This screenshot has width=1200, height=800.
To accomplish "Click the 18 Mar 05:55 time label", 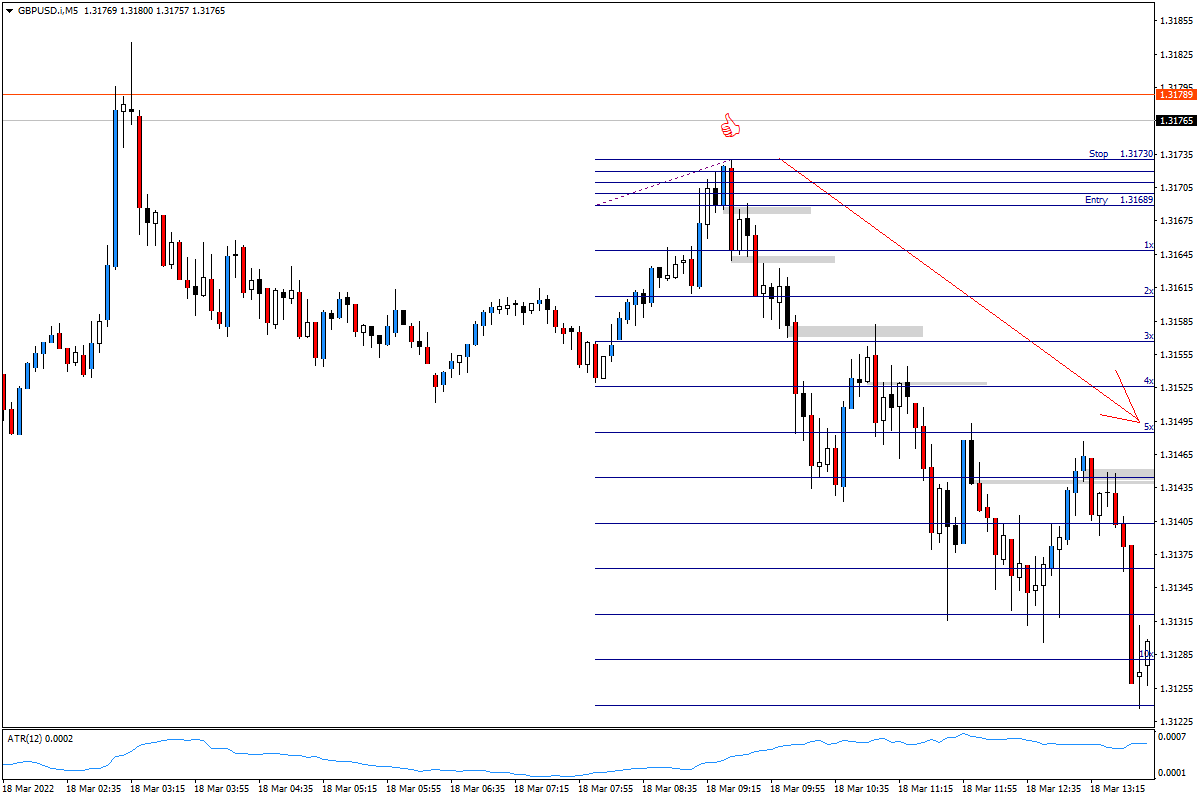I will pos(413,789).
